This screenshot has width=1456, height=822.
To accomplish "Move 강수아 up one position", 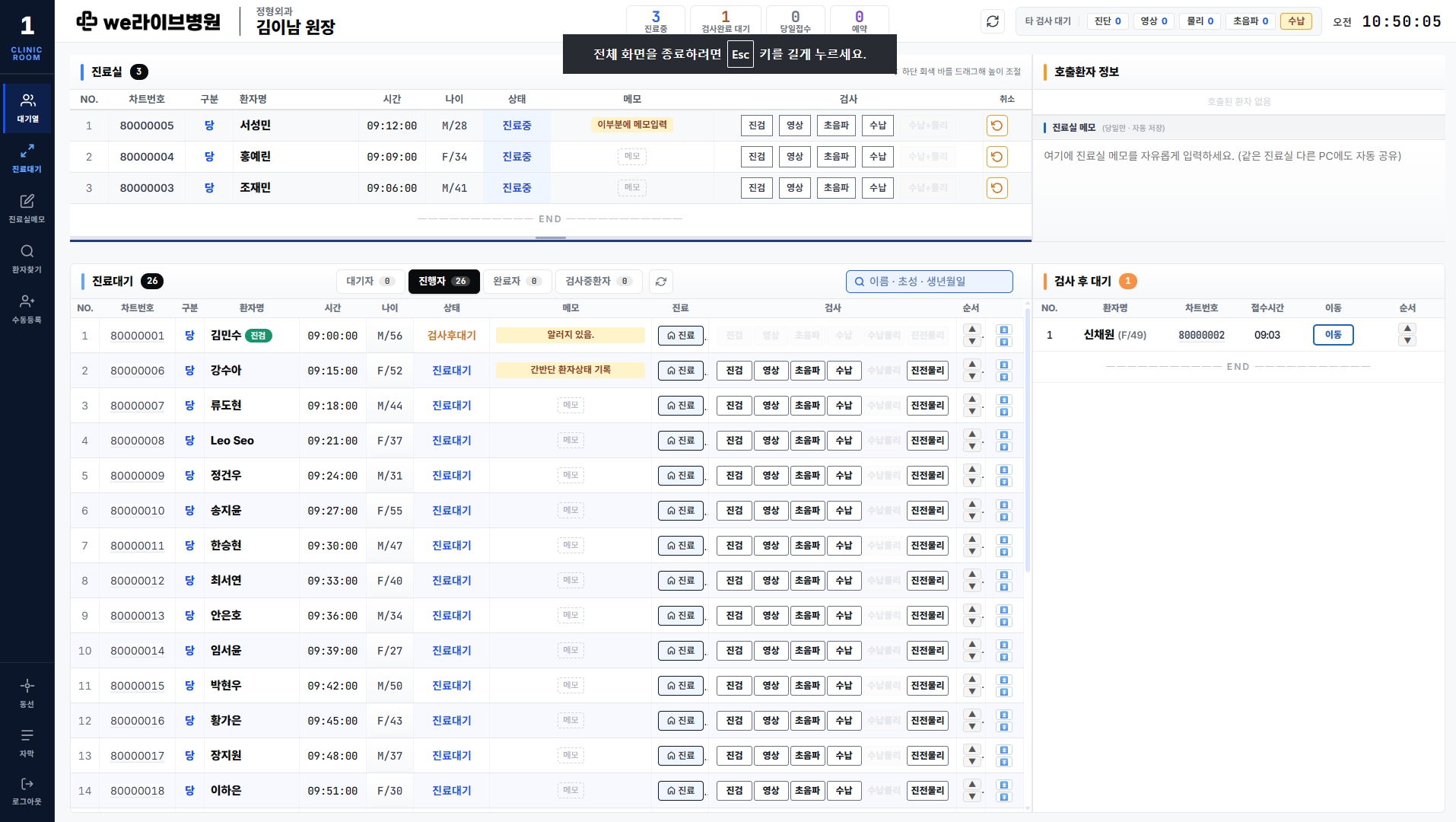I will pyautogui.click(x=972, y=365).
